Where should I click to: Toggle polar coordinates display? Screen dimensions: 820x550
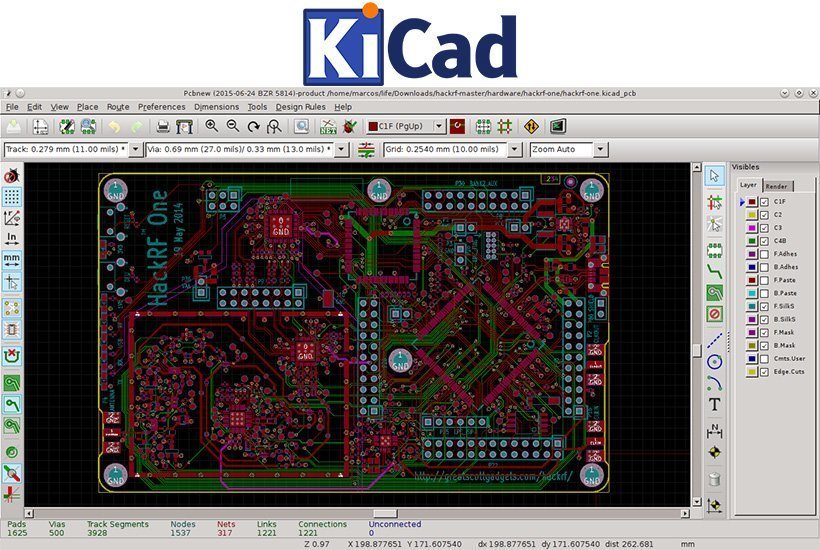pos(12,218)
